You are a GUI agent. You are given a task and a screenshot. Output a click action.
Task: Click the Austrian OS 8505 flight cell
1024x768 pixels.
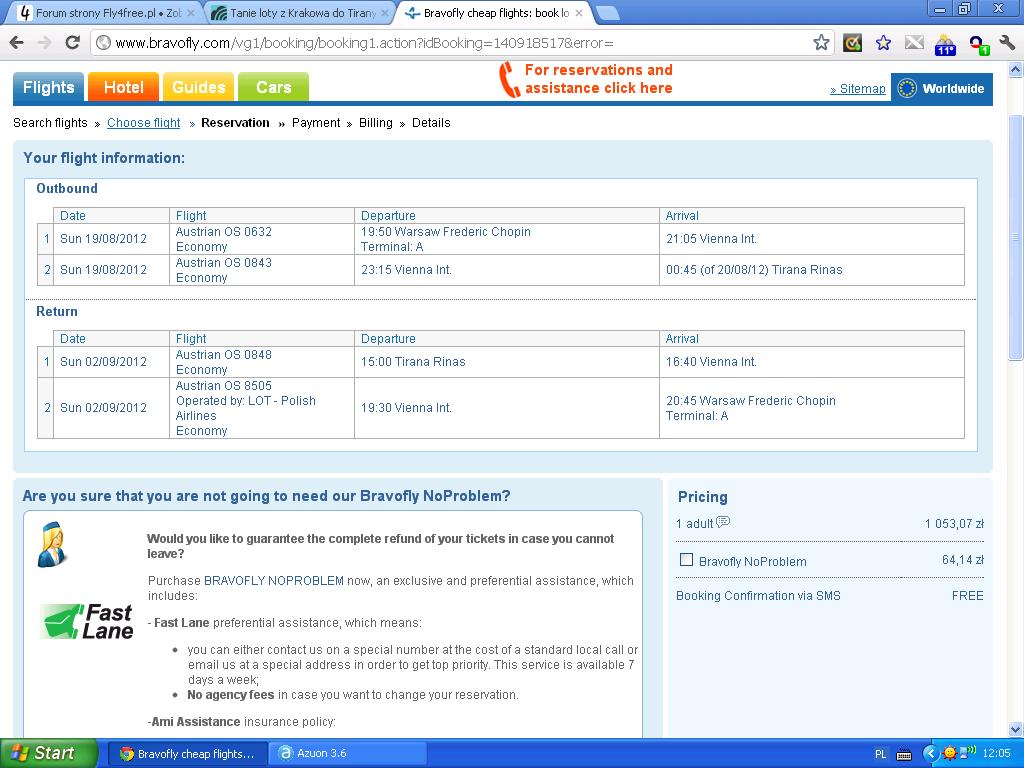[x=261, y=408]
